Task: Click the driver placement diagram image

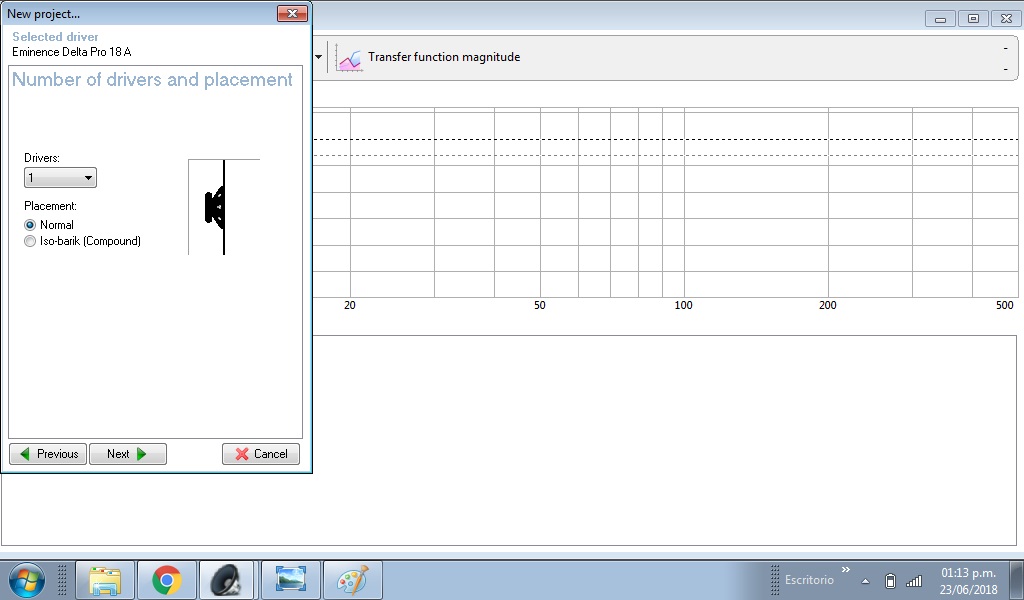Action: [x=224, y=207]
